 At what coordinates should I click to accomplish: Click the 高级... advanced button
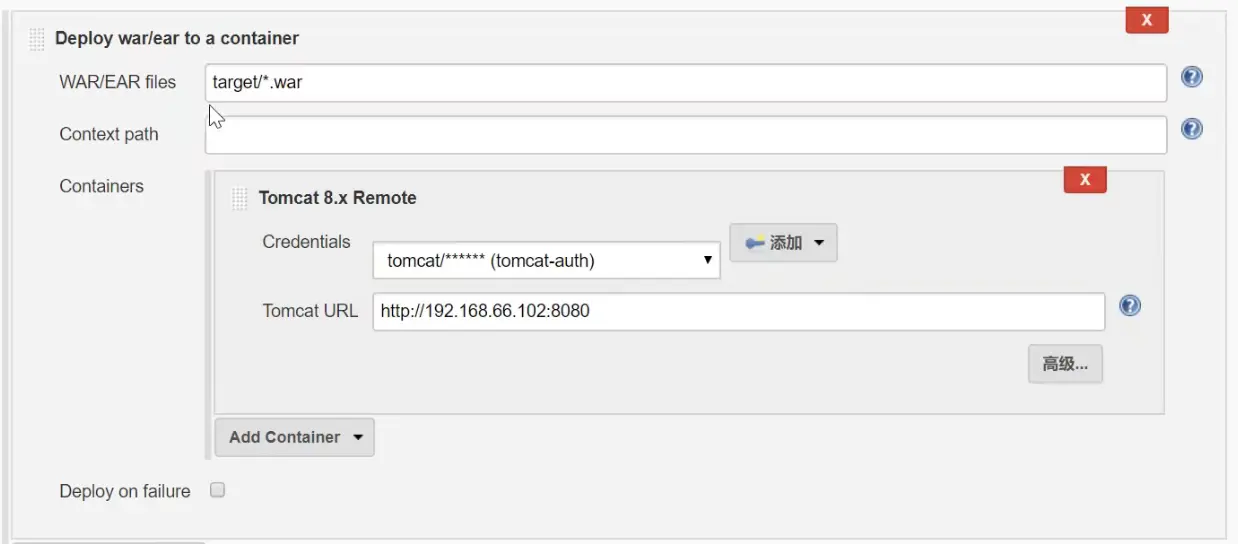[x=1064, y=364]
